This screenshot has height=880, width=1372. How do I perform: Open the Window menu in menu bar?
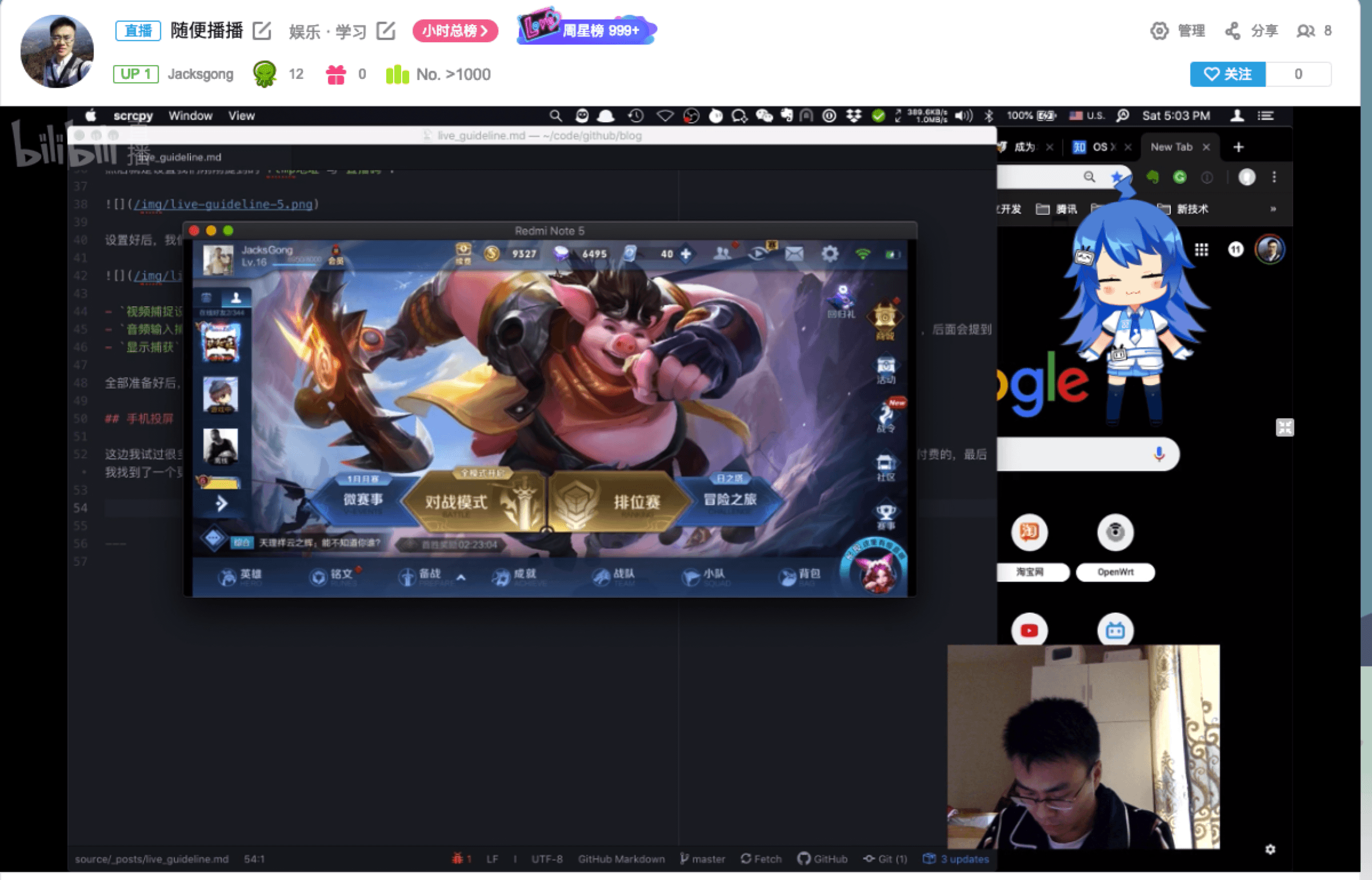pyautogui.click(x=190, y=116)
